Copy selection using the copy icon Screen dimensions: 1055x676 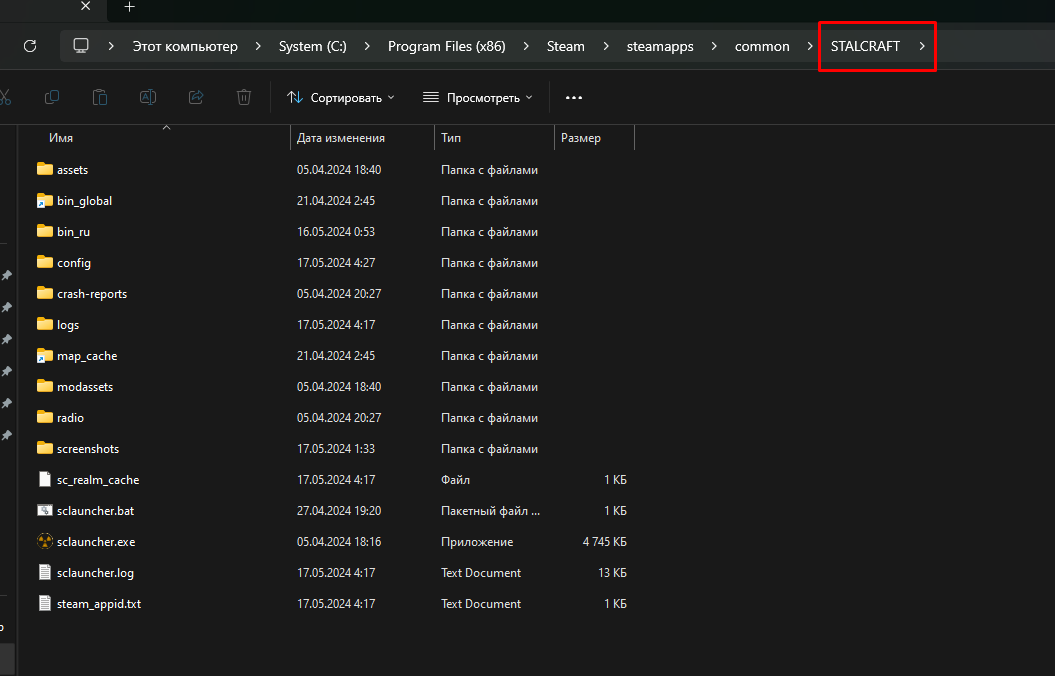[x=52, y=98]
